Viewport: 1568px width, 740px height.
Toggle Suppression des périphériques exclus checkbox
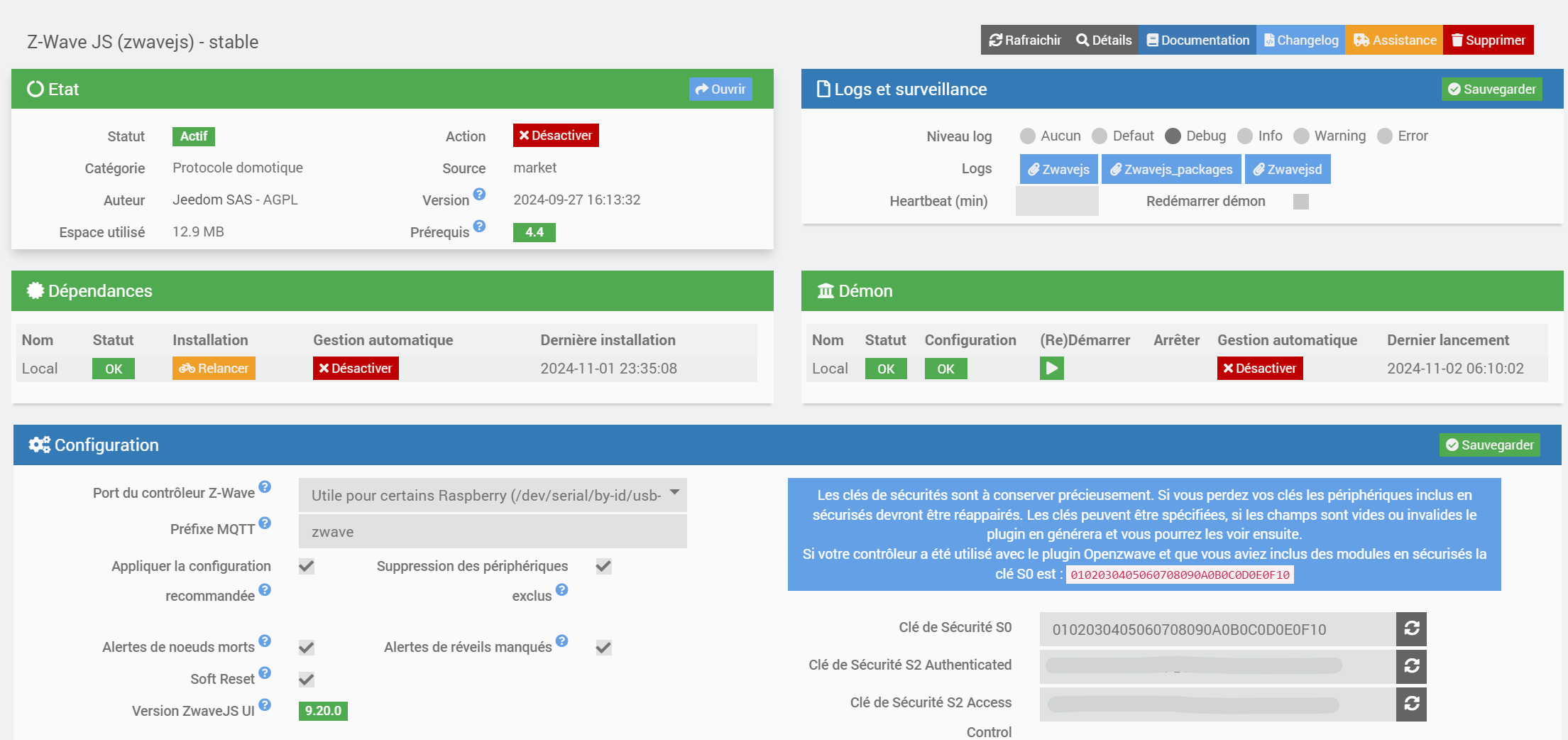pos(603,566)
